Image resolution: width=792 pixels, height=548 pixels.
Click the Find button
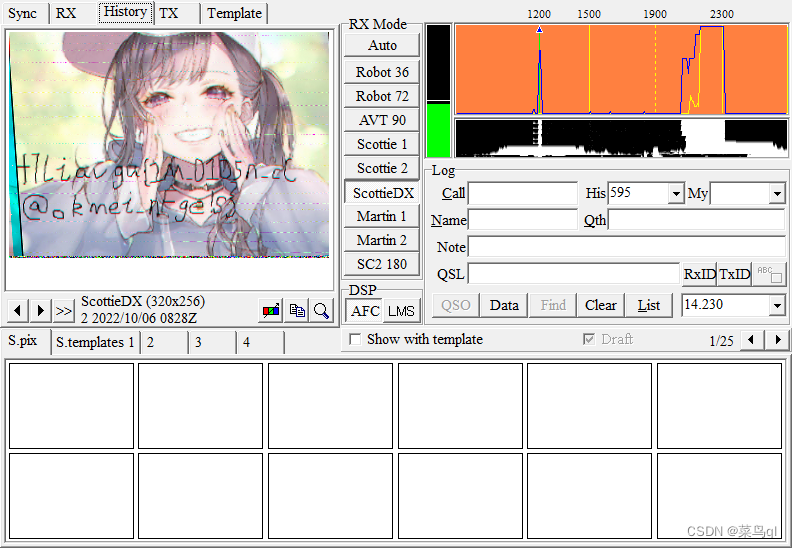553,305
